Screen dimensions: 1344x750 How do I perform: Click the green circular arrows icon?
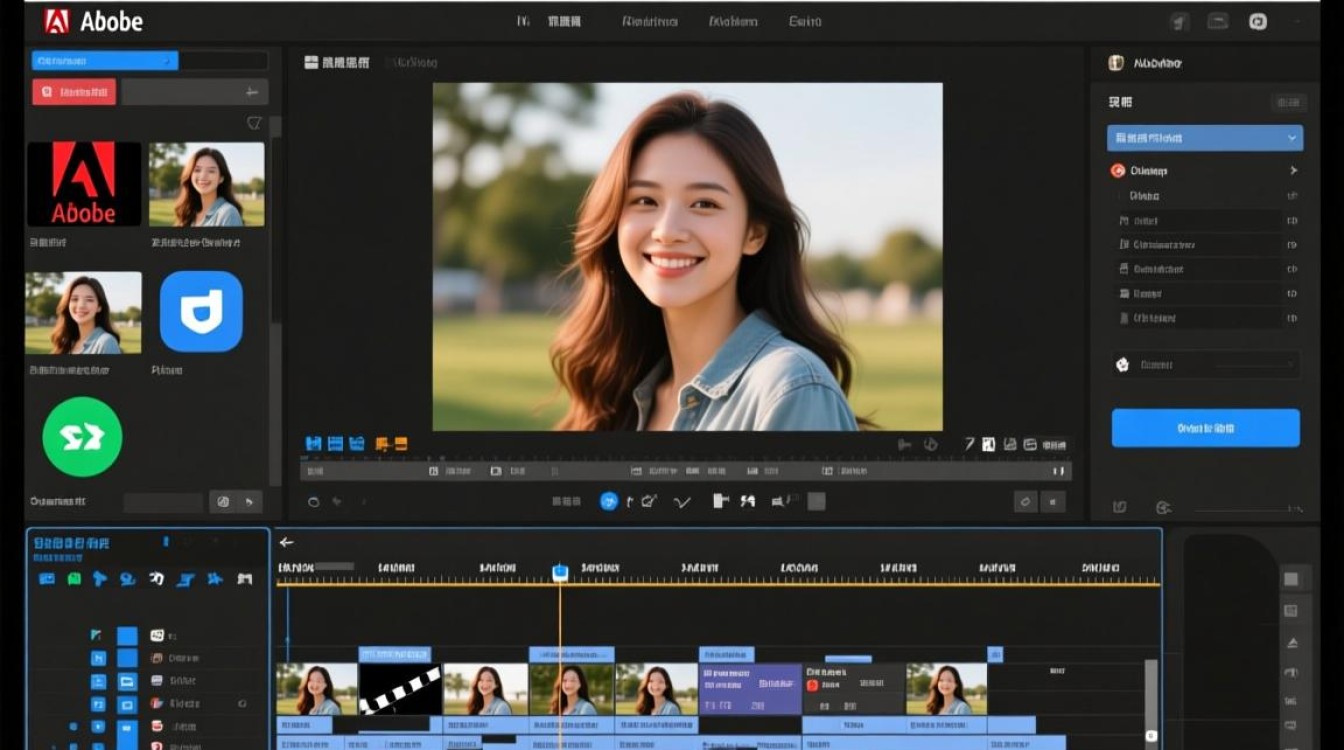[x=82, y=437]
